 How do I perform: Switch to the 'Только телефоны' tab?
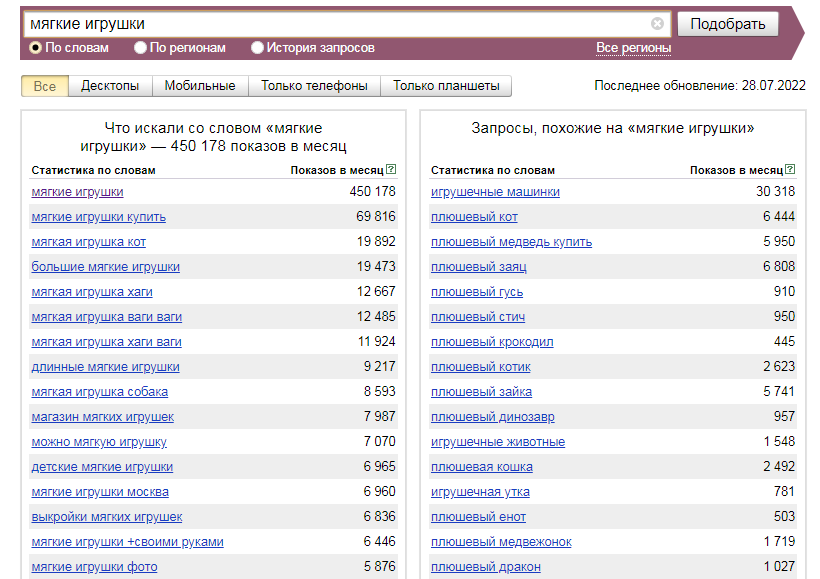click(314, 86)
